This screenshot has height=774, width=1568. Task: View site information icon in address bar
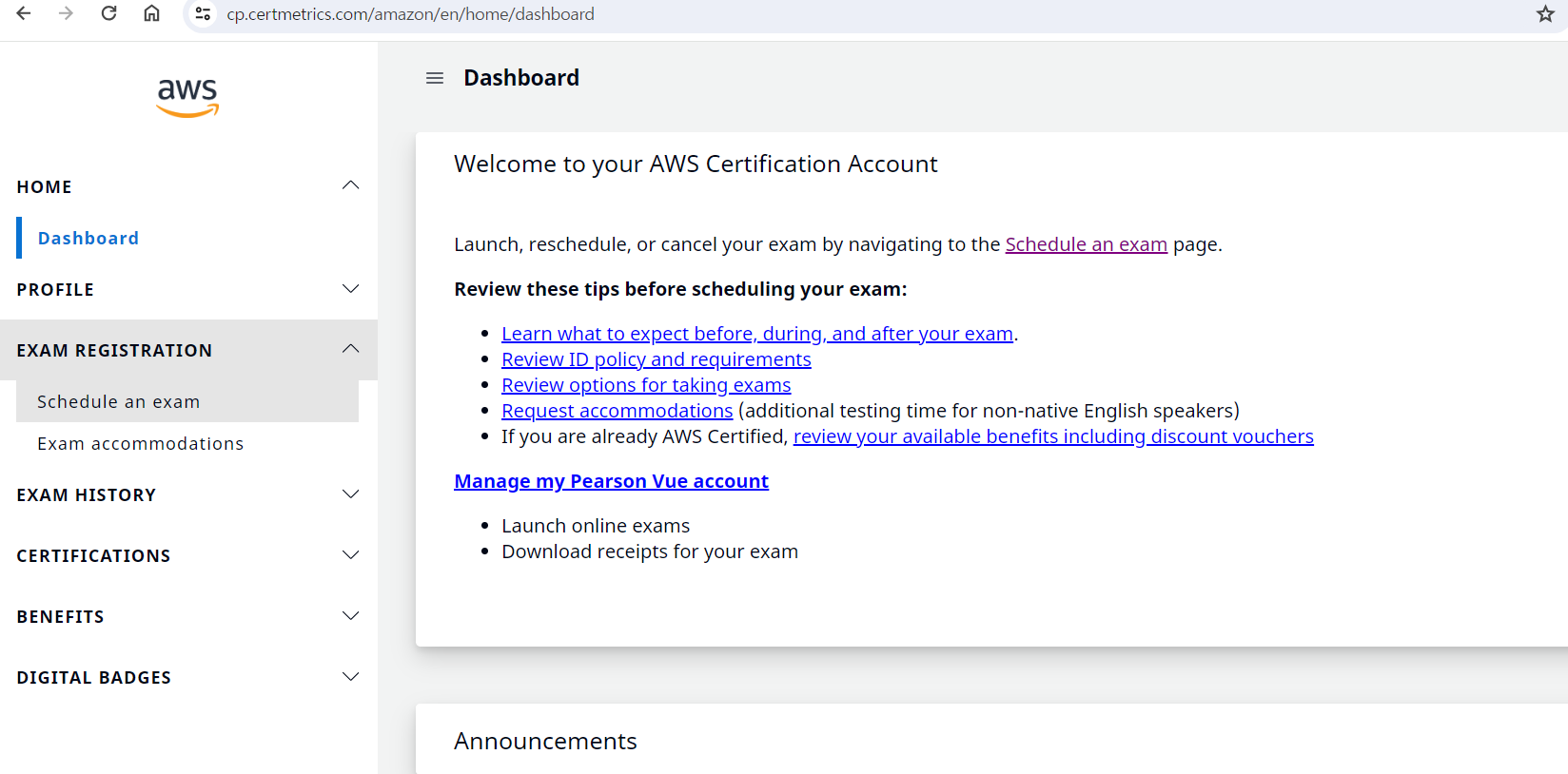[x=203, y=13]
